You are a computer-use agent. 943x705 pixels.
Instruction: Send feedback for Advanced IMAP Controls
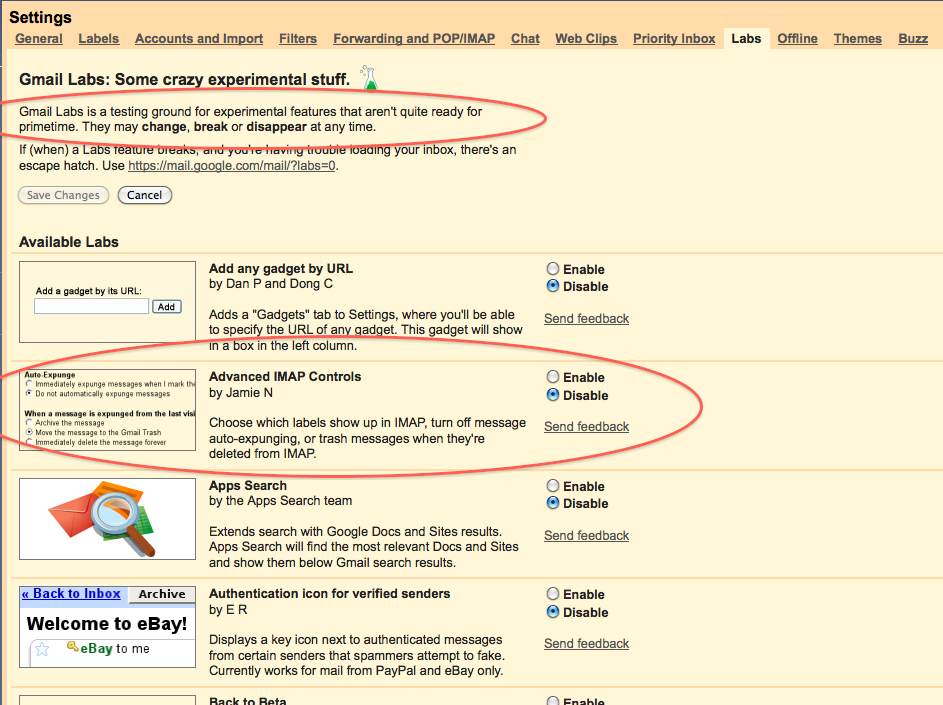tap(586, 426)
